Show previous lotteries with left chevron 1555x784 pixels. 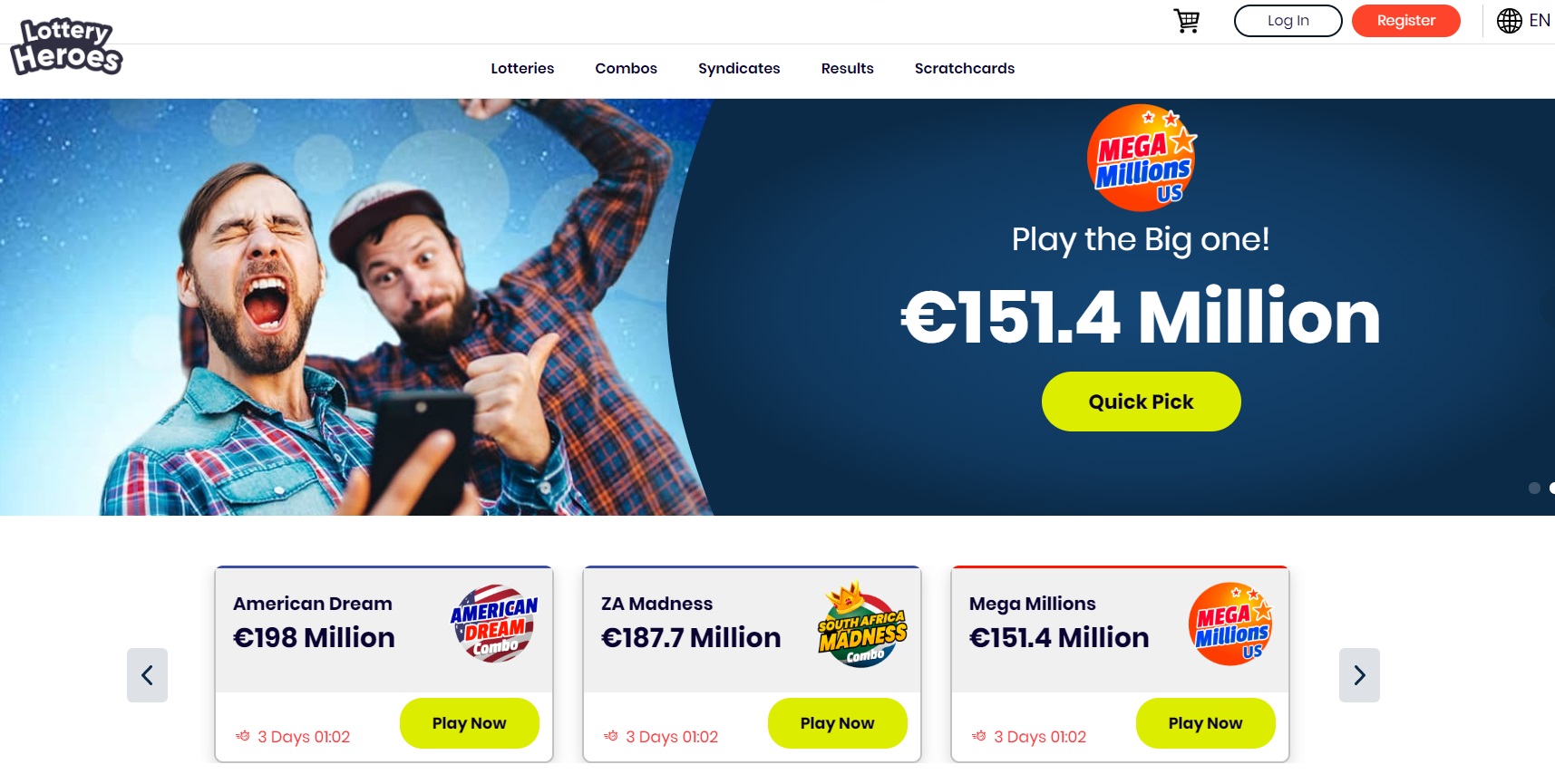coord(147,674)
